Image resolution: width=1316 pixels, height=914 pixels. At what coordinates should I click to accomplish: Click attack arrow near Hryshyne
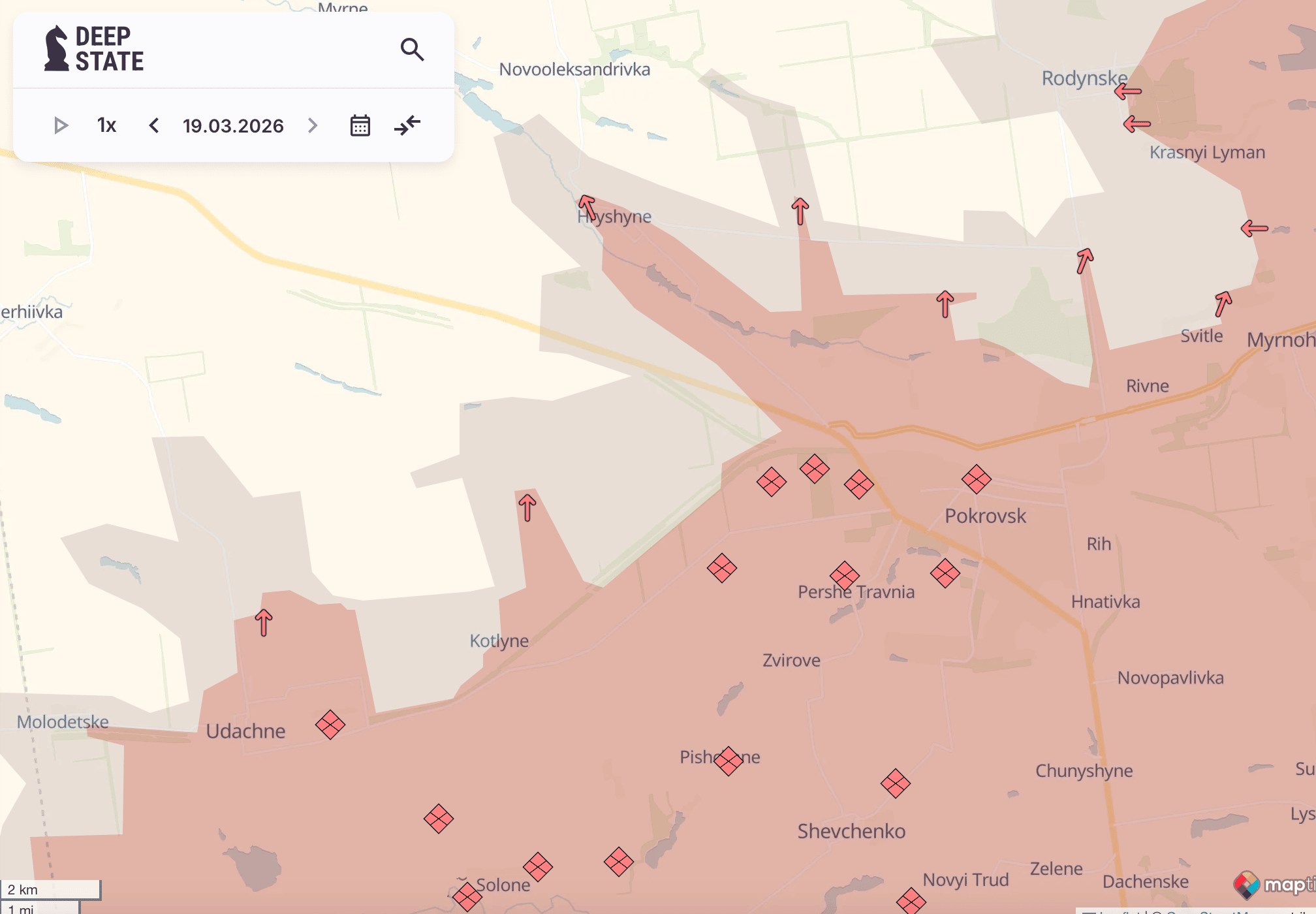[587, 207]
